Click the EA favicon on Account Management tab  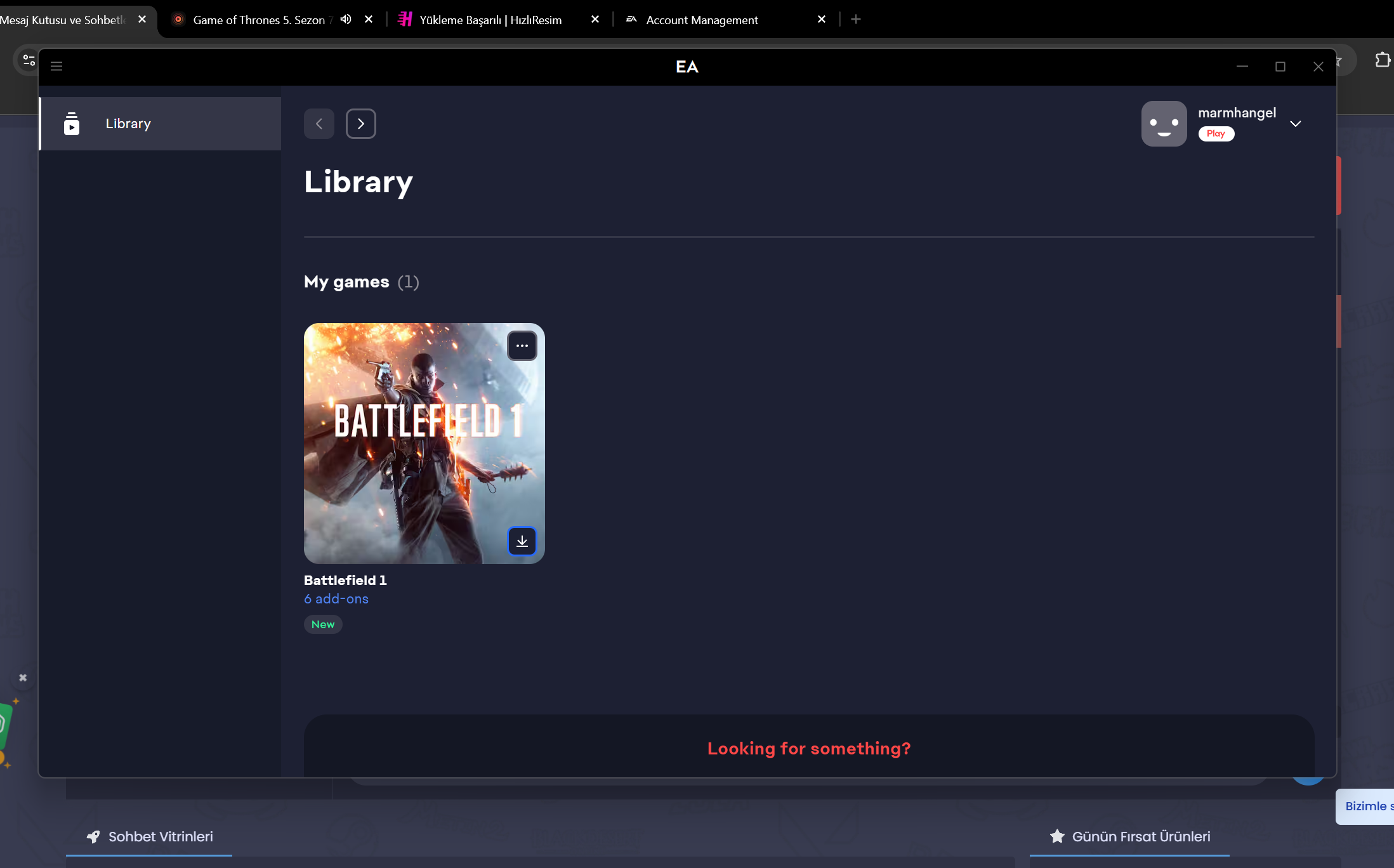click(x=631, y=20)
